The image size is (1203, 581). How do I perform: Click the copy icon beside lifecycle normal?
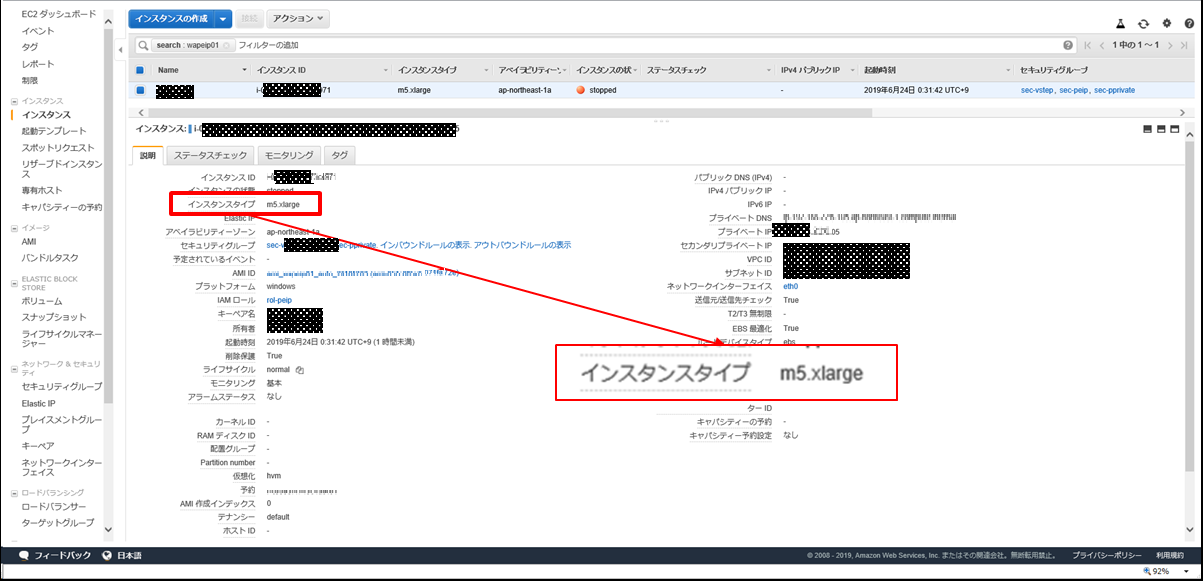click(300, 370)
